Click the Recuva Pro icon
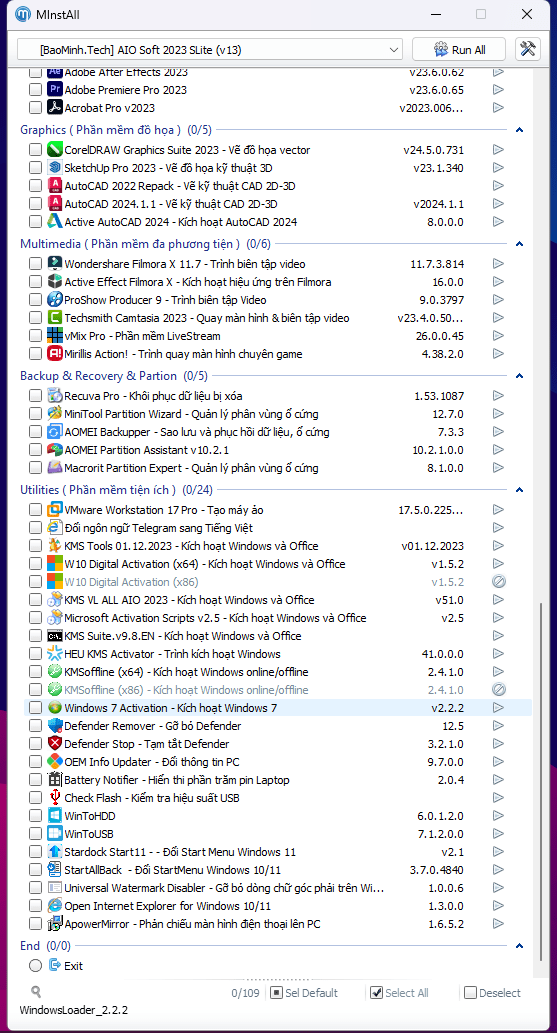Image resolution: width=557 pixels, height=1033 pixels. coord(55,396)
